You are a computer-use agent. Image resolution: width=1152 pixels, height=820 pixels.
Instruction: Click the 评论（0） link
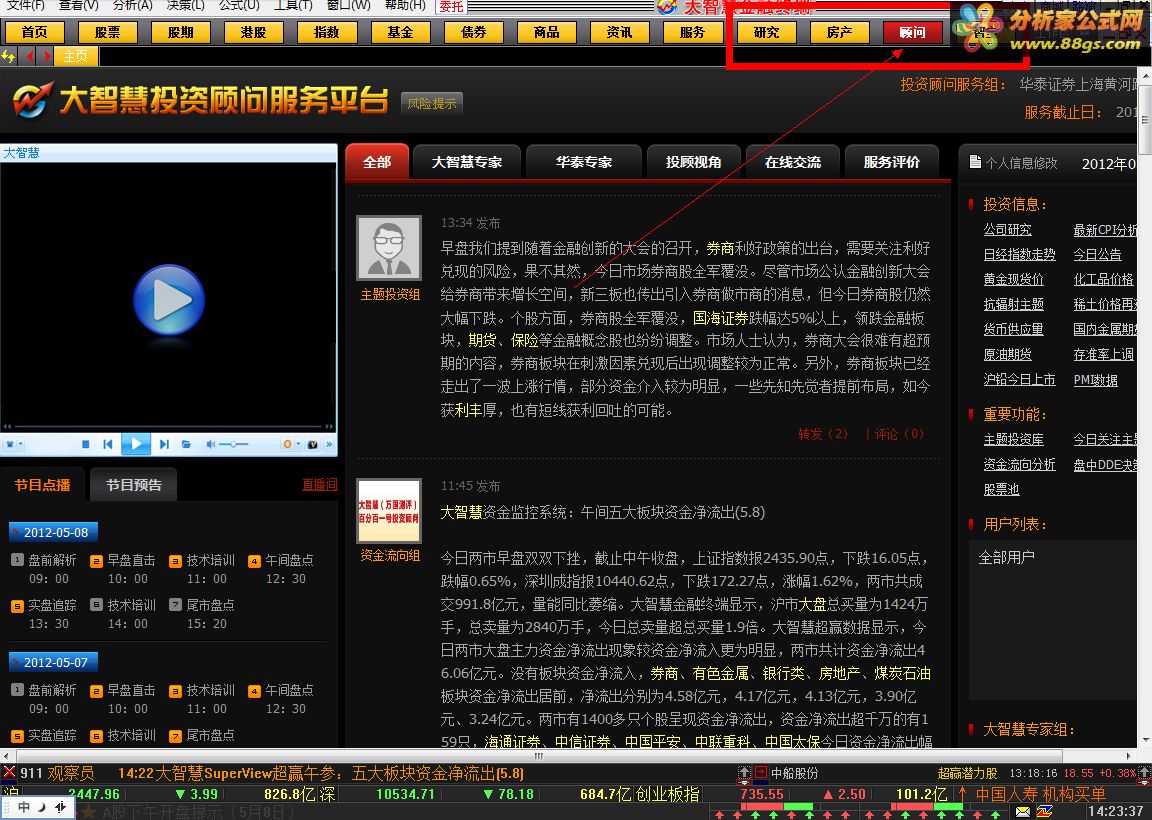click(x=899, y=434)
